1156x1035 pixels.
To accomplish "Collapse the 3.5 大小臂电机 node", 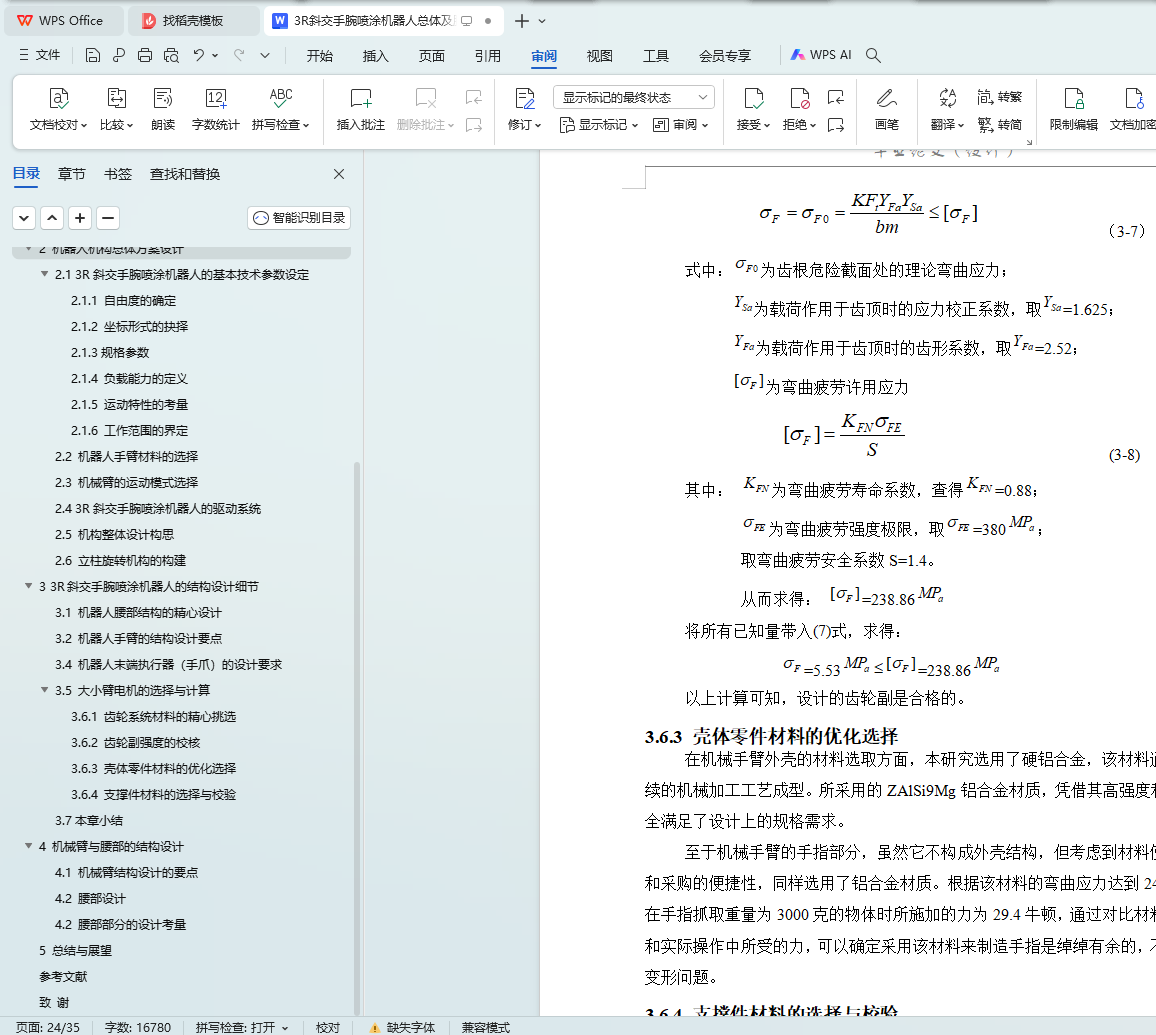I will pos(44,690).
